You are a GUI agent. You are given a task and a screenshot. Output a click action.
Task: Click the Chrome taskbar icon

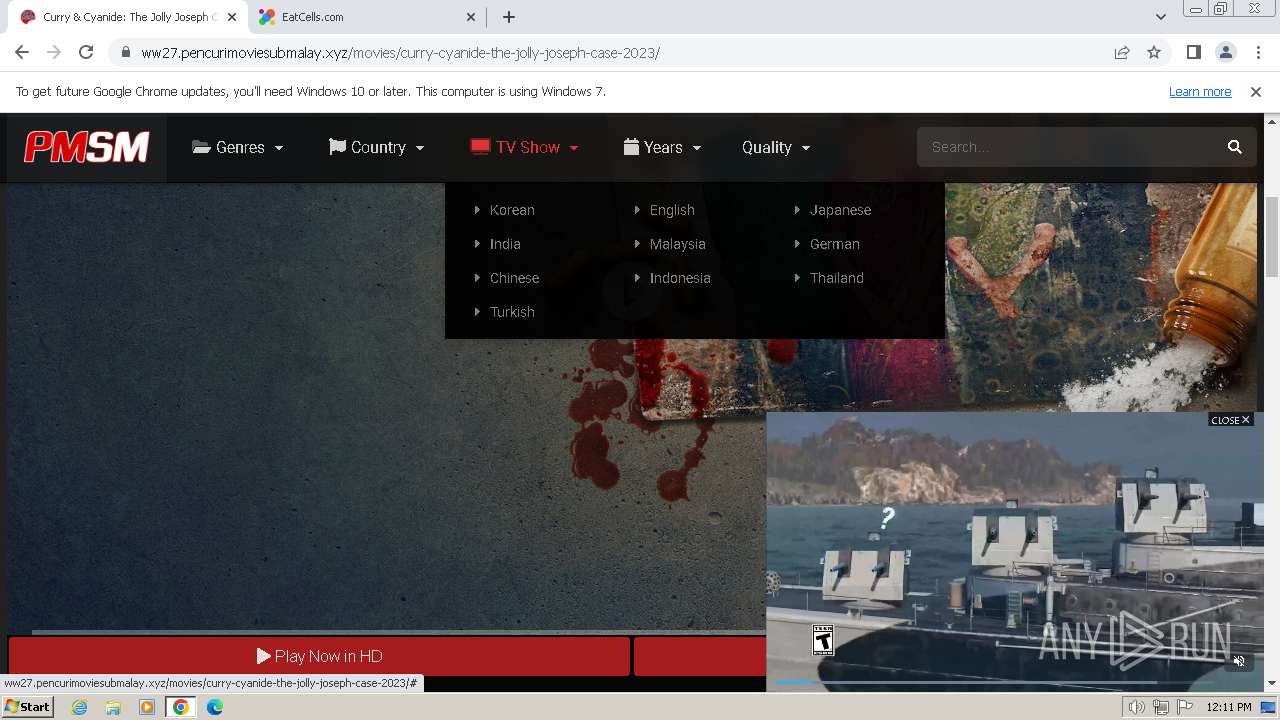coord(180,707)
